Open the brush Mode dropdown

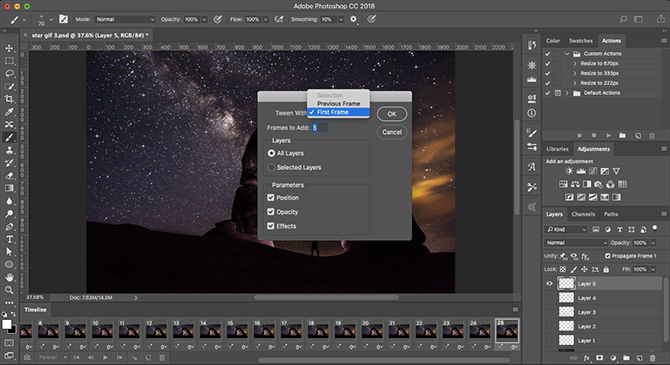point(125,19)
